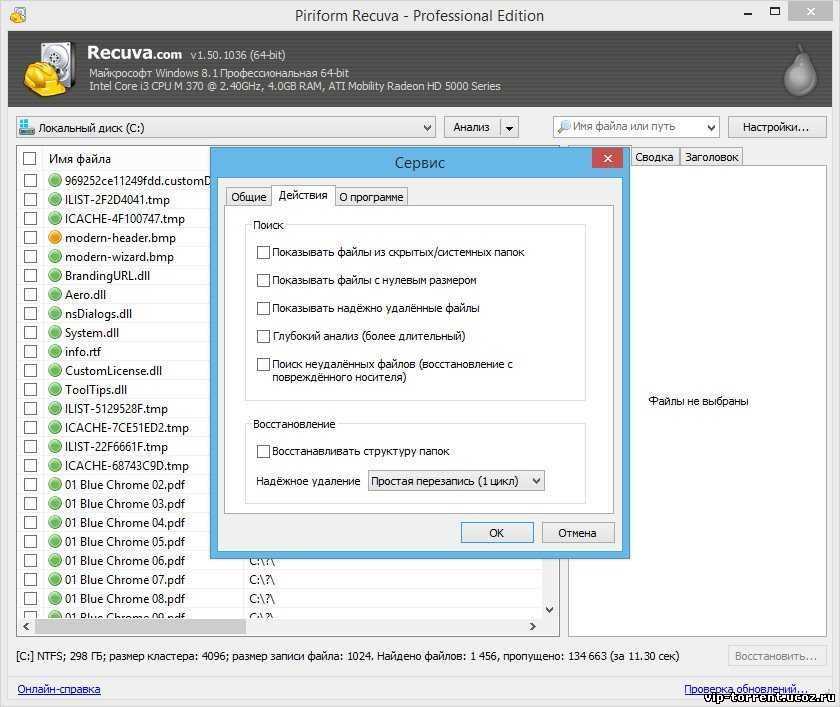Enable the deep scan (Глубокий анализ) checkbox
This screenshot has width=840, height=707.
coord(263,336)
